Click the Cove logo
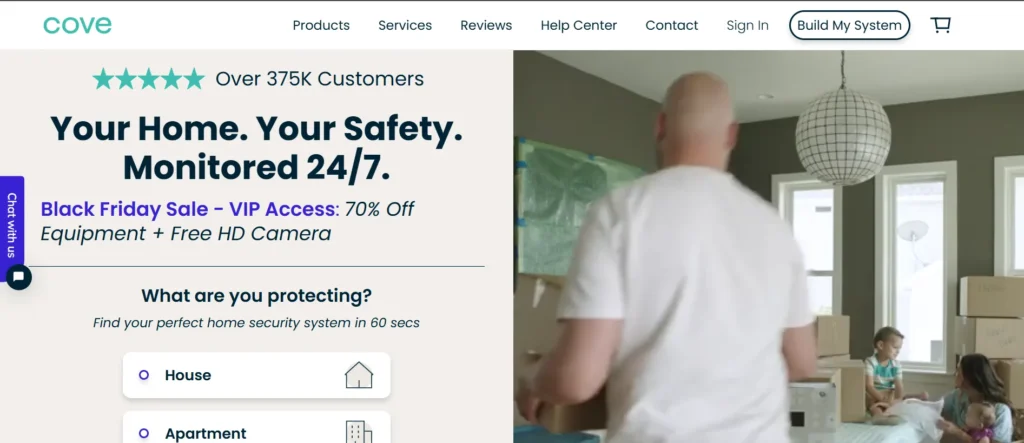Viewport: 1024px width, 443px height. pos(77,25)
